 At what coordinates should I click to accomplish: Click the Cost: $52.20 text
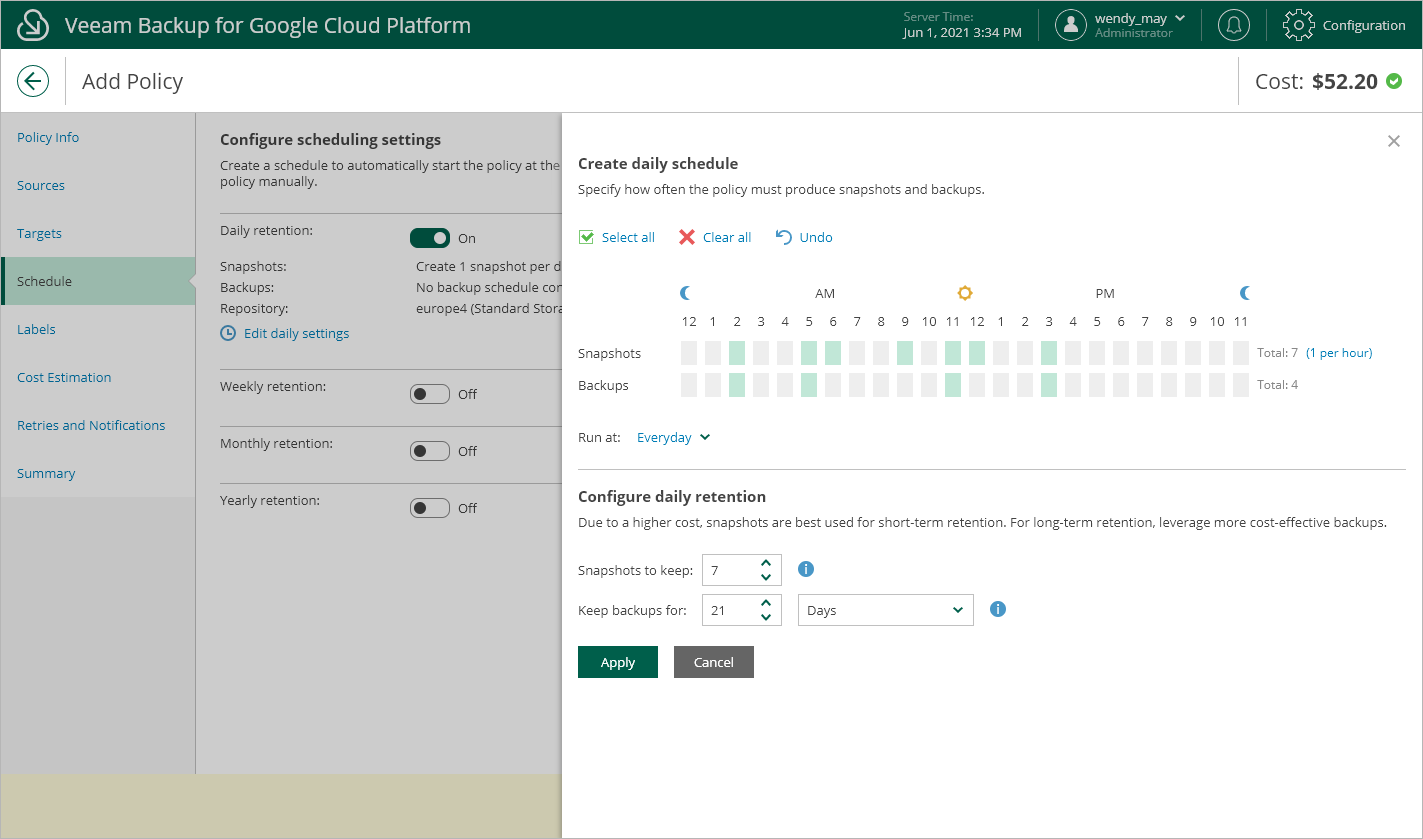pyautogui.click(x=1316, y=81)
